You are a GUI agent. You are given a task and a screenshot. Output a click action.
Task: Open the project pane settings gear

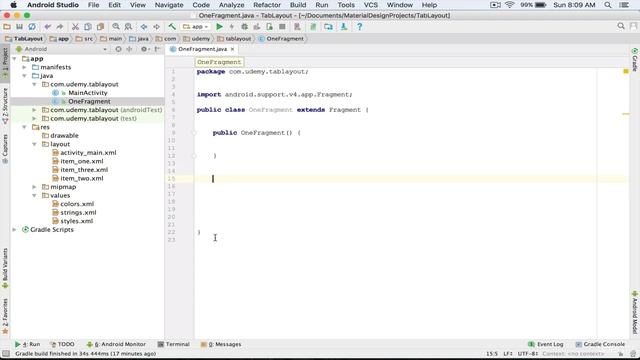(144, 49)
